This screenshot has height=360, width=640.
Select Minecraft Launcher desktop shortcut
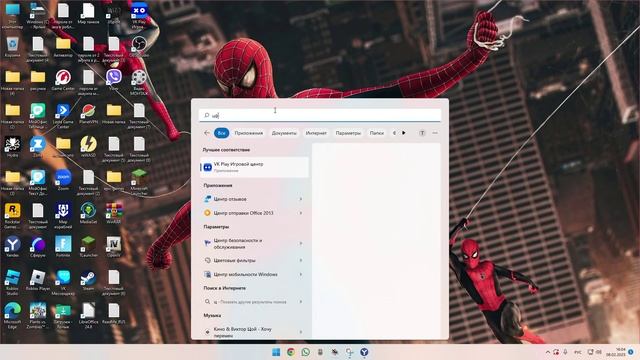click(x=139, y=182)
